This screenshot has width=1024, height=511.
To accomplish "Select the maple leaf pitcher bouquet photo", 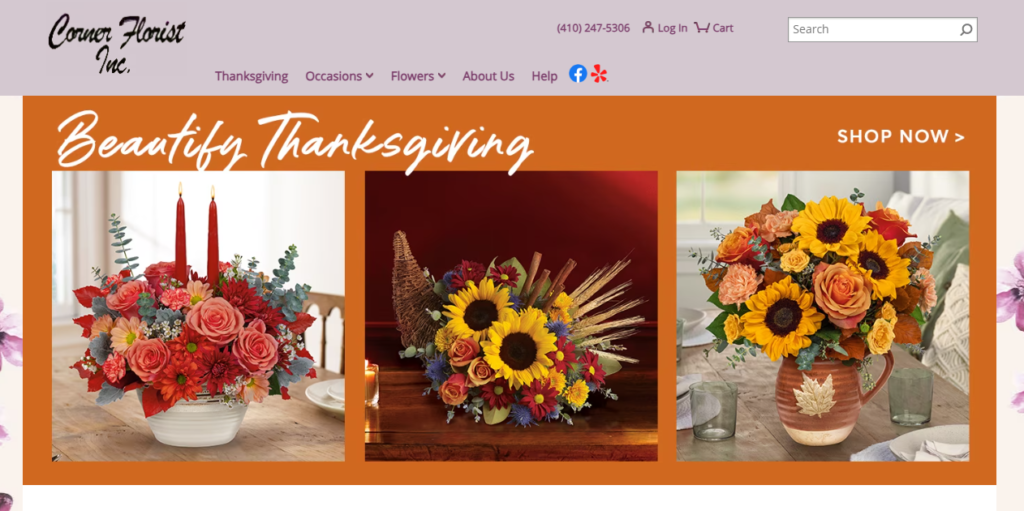I will click(x=823, y=316).
